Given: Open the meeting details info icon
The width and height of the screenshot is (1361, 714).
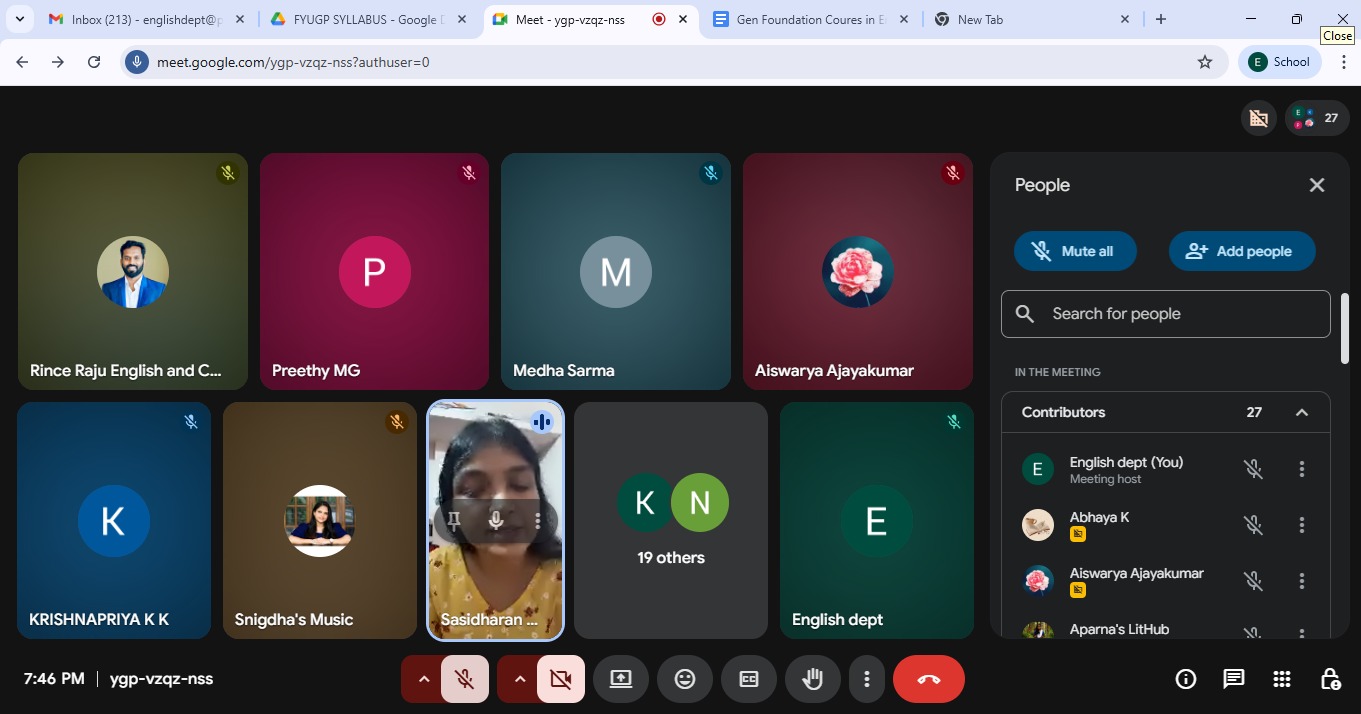Looking at the screenshot, I should (1186, 679).
